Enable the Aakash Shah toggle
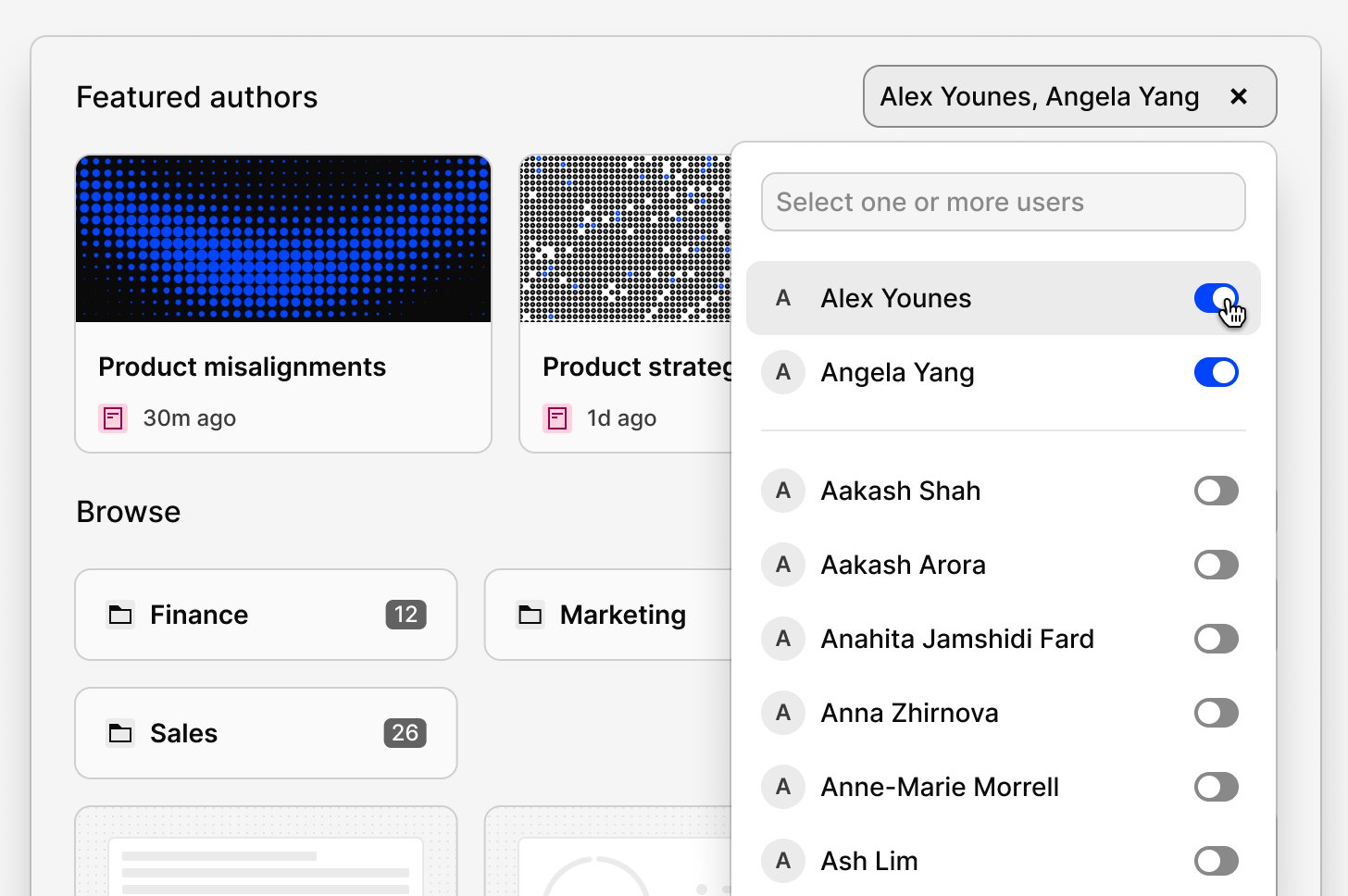Image resolution: width=1348 pixels, height=896 pixels. coord(1217,491)
